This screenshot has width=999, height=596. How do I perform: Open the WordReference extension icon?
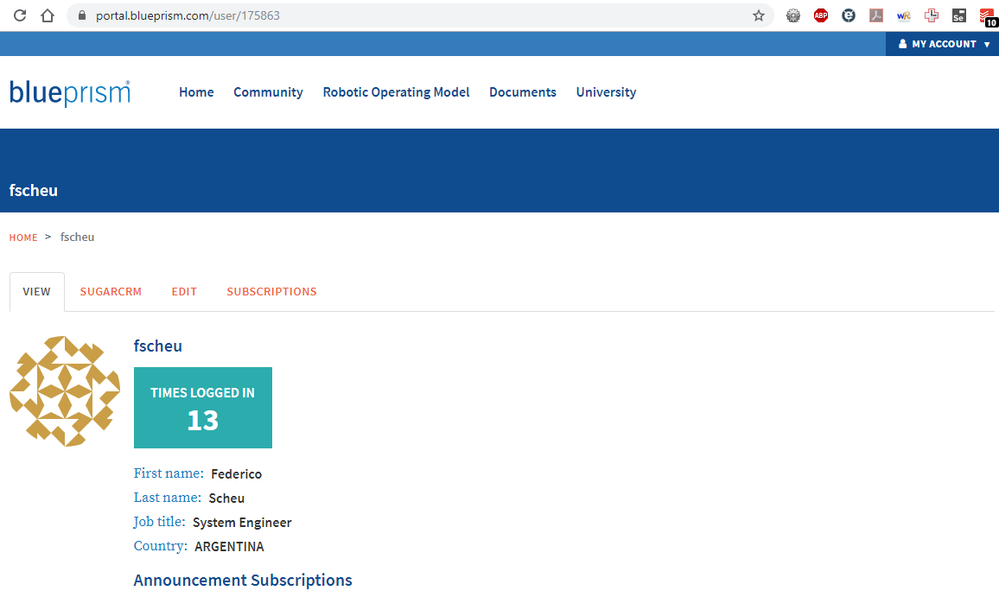903,15
